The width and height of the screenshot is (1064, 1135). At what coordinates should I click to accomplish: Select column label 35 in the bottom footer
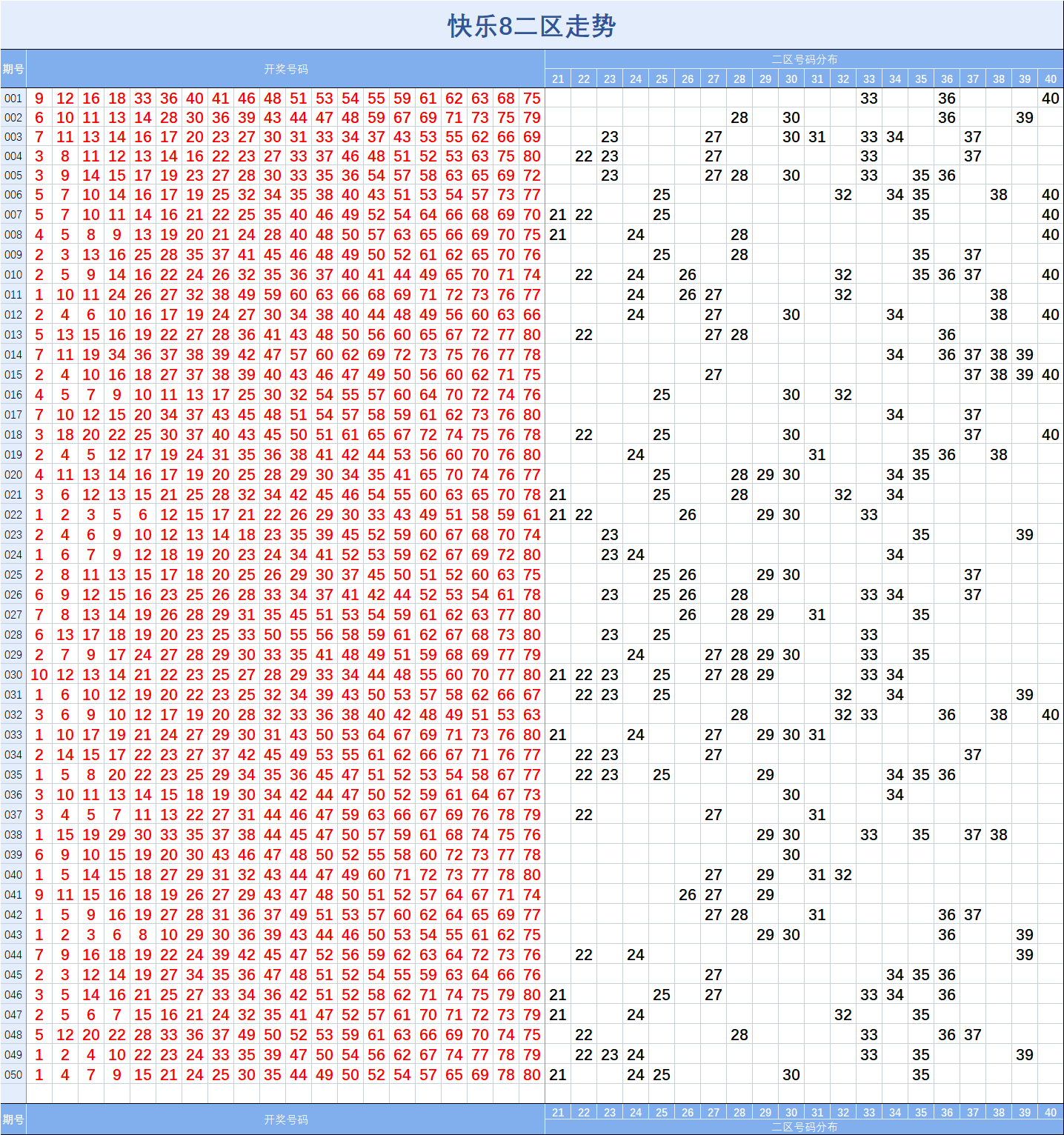(x=921, y=1112)
